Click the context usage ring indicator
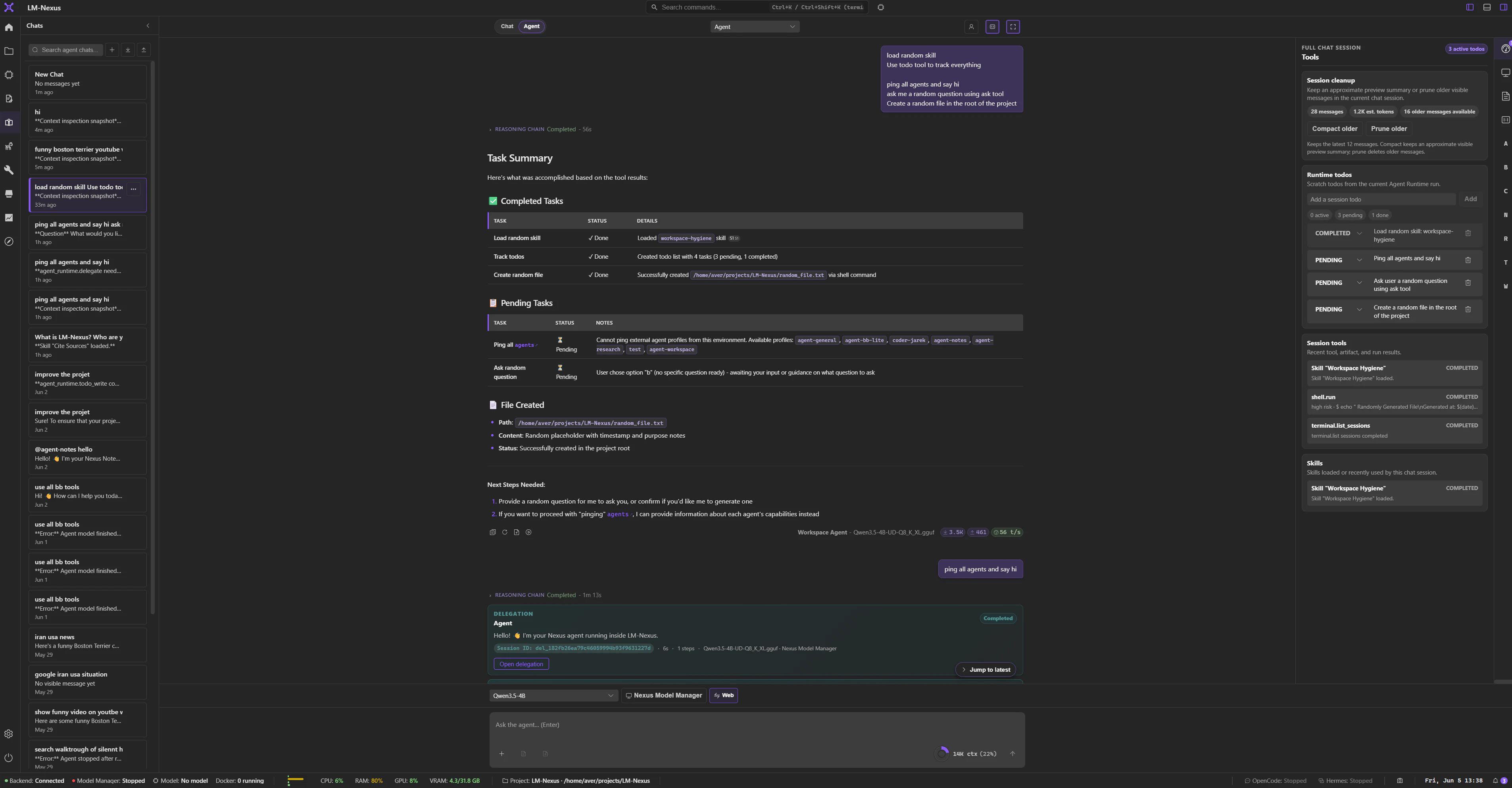The height and width of the screenshot is (788, 1512). click(x=942, y=753)
